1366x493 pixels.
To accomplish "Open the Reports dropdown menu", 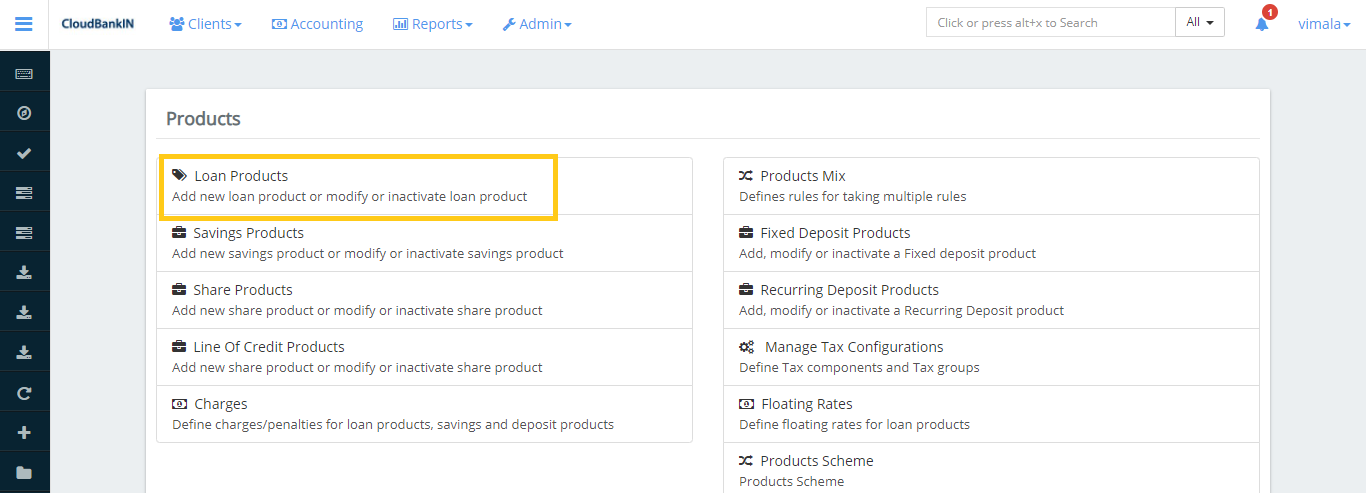I will point(432,24).
